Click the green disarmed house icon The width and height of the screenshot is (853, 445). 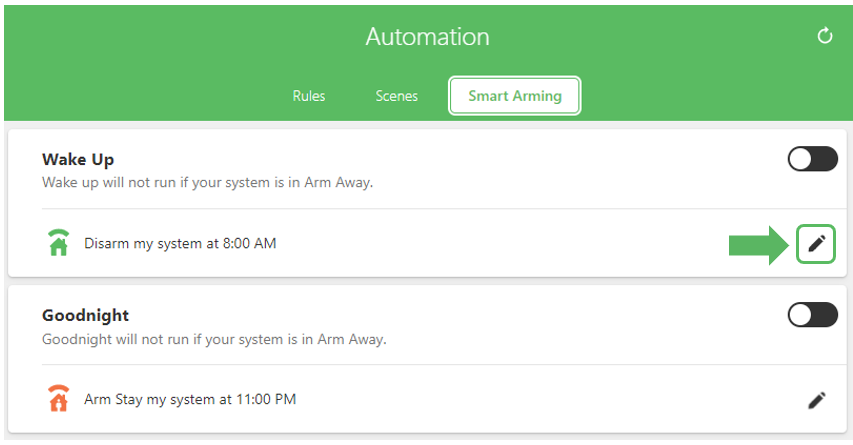click(x=59, y=243)
